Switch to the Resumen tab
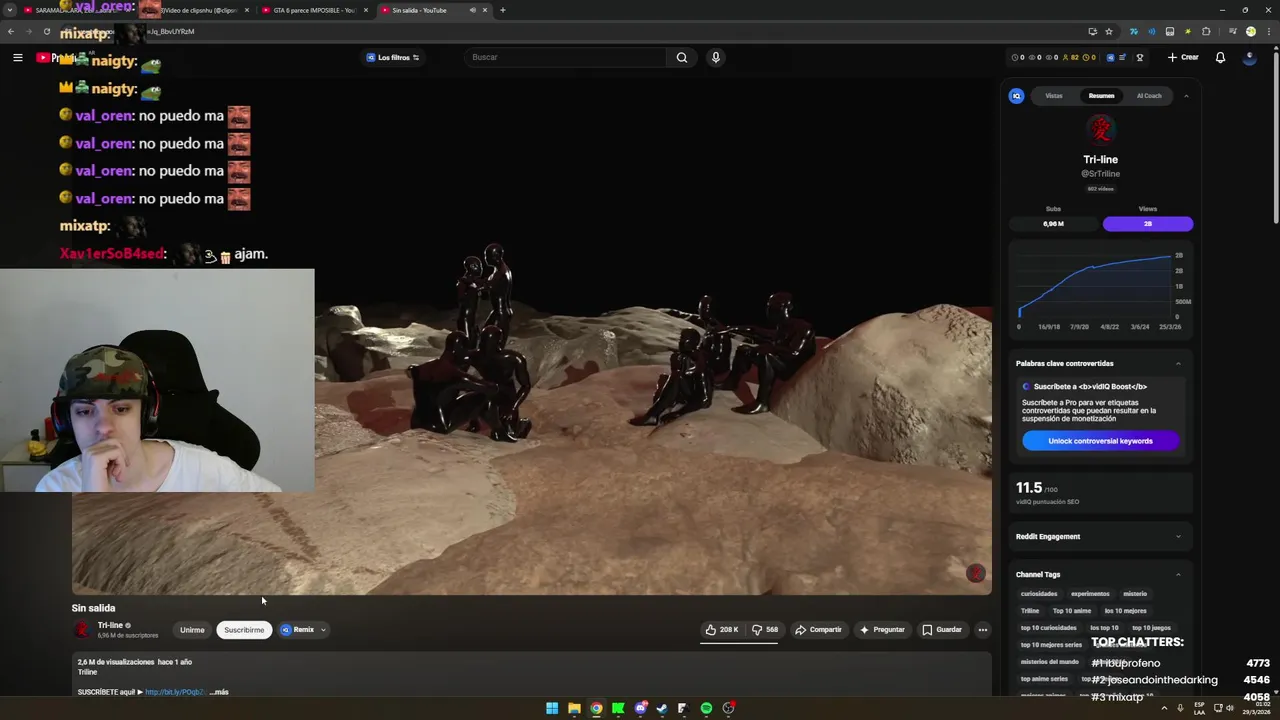 pyautogui.click(x=1101, y=96)
